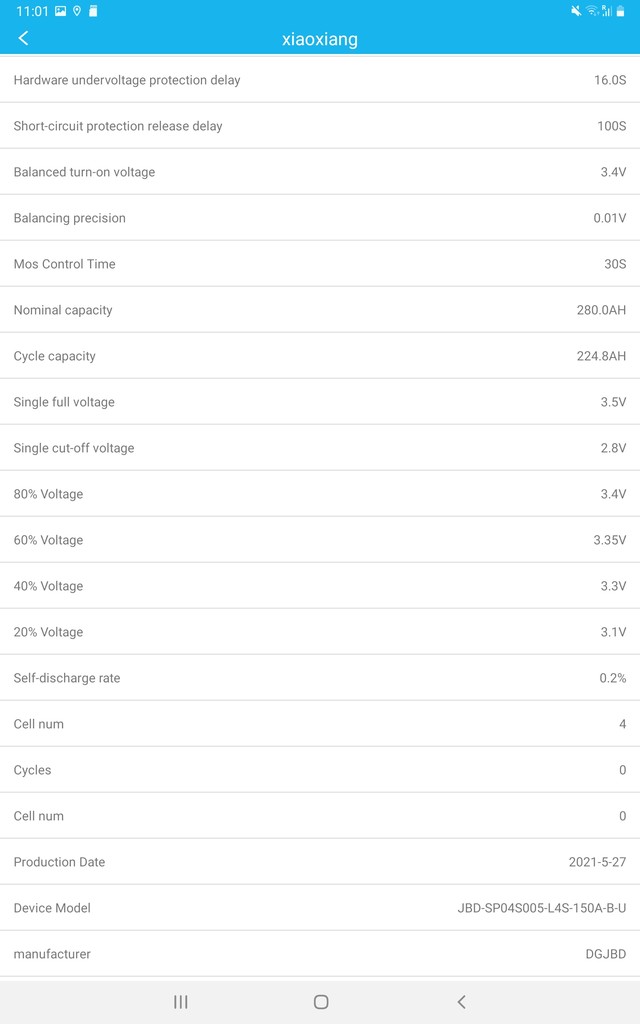Tap the Android navigation back button
The image size is (640, 1024).
(x=461, y=1002)
